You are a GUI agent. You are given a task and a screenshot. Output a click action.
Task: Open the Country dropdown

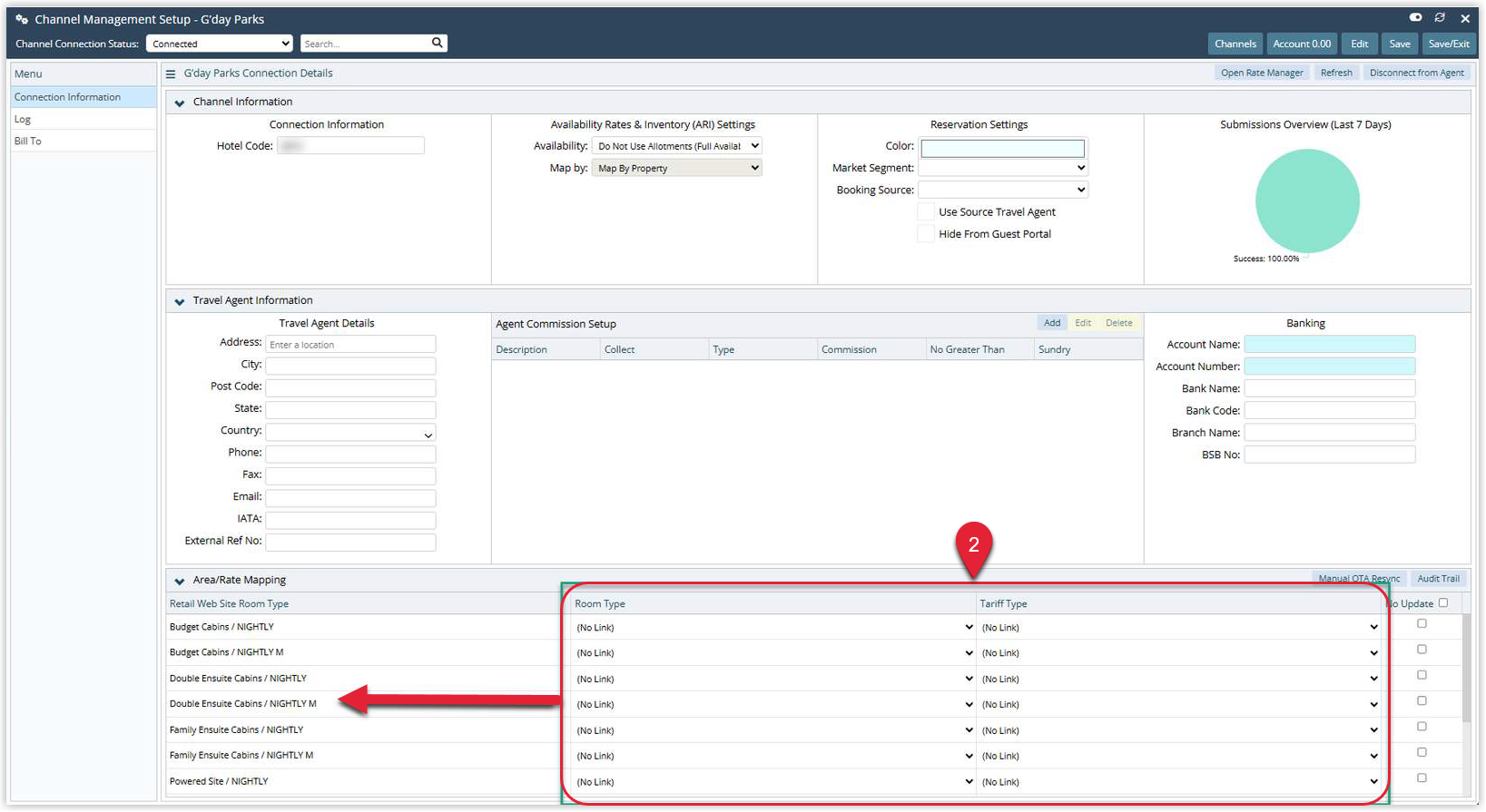[350, 433]
